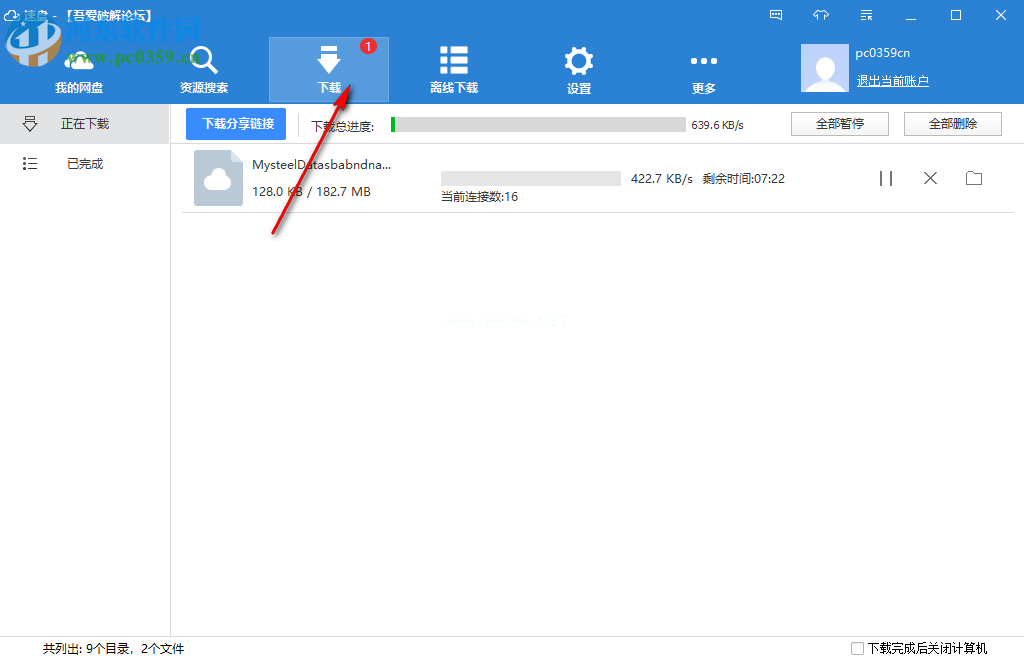Click the user avatar thumbnail
The width and height of the screenshot is (1024, 660).
tap(825, 68)
